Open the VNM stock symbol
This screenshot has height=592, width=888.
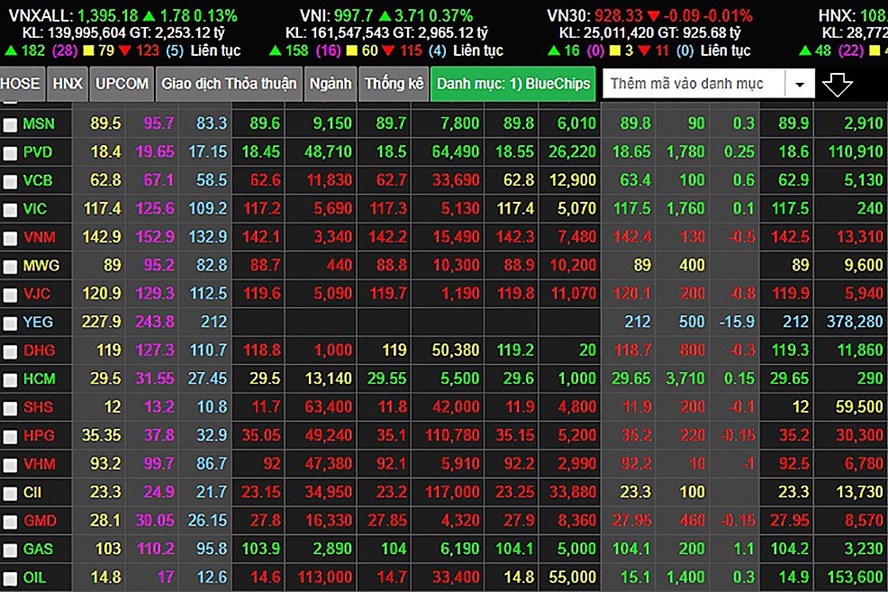[x=38, y=238]
